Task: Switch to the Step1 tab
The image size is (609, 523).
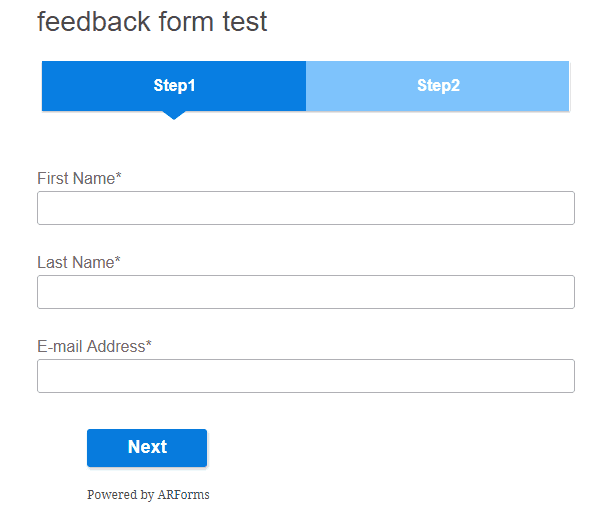Action: tap(174, 86)
